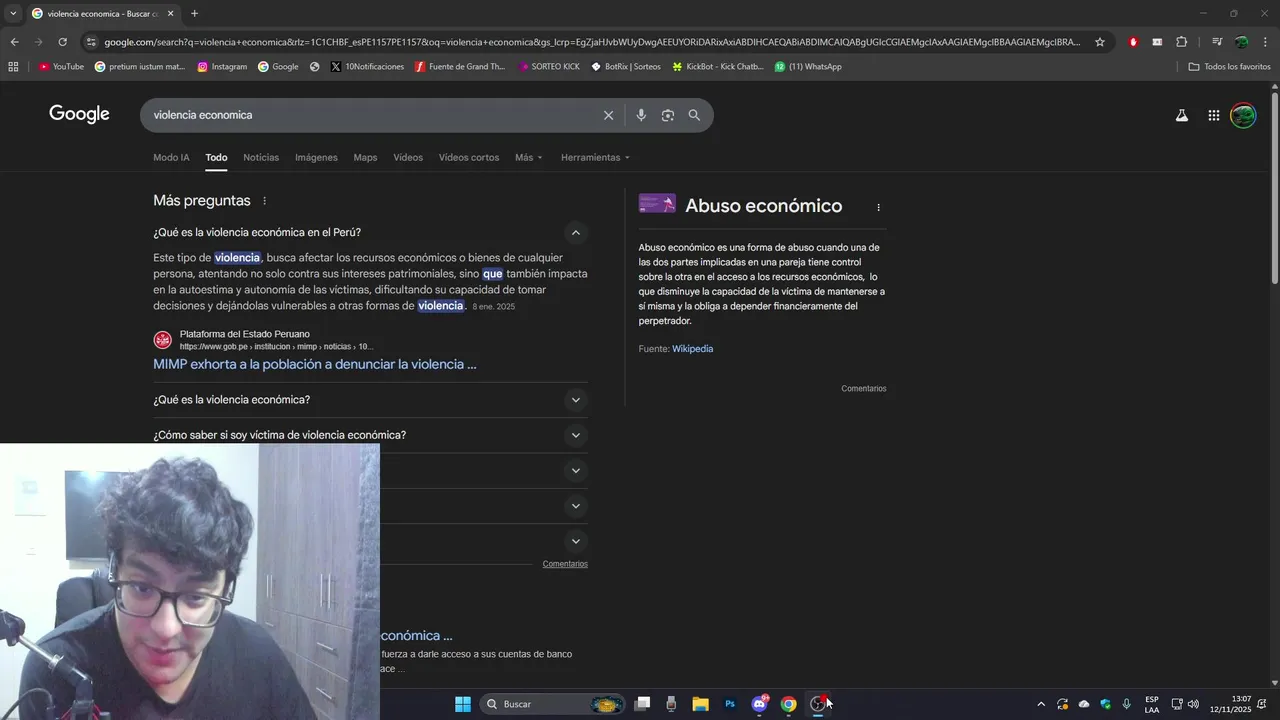Screen dimensions: 1280x720
Task: Open the Vídeos results tab
Action: coord(408,158)
